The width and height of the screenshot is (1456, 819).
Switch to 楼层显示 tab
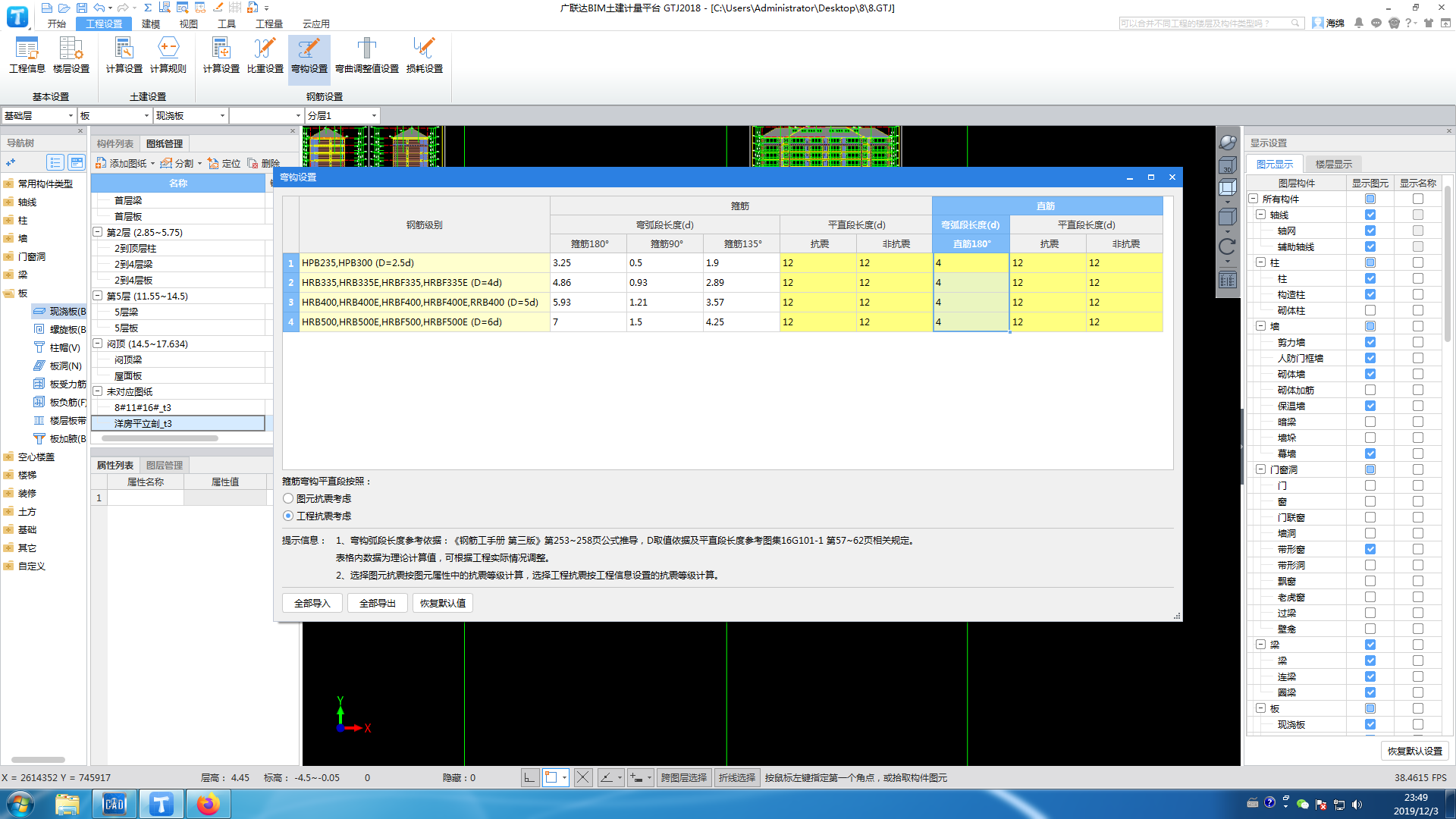pos(1334,164)
